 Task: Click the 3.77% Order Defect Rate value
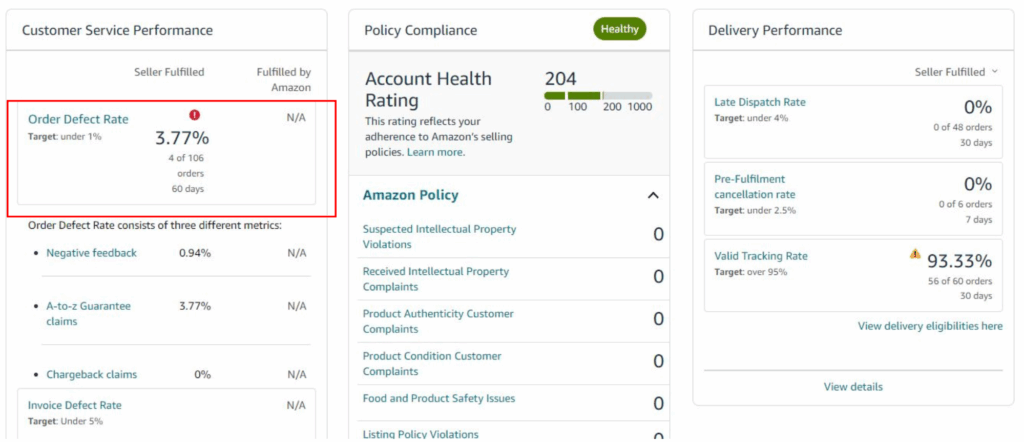click(182, 138)
